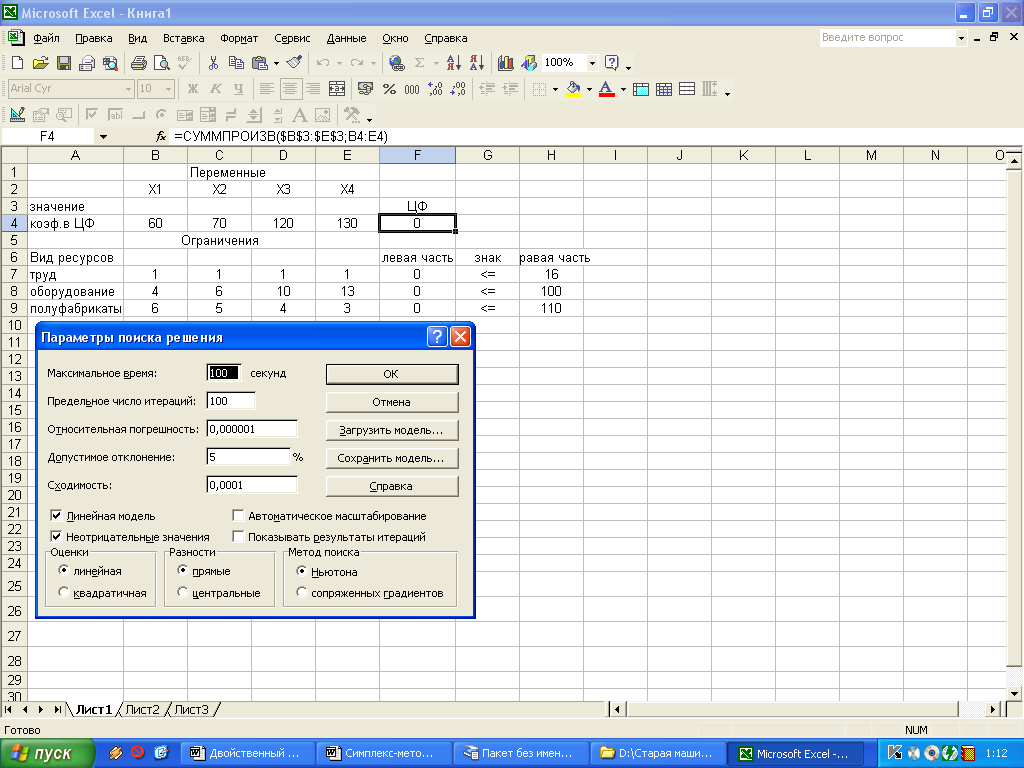
Task: Click the Currency format icon
Action: click(x=366, y=89)
